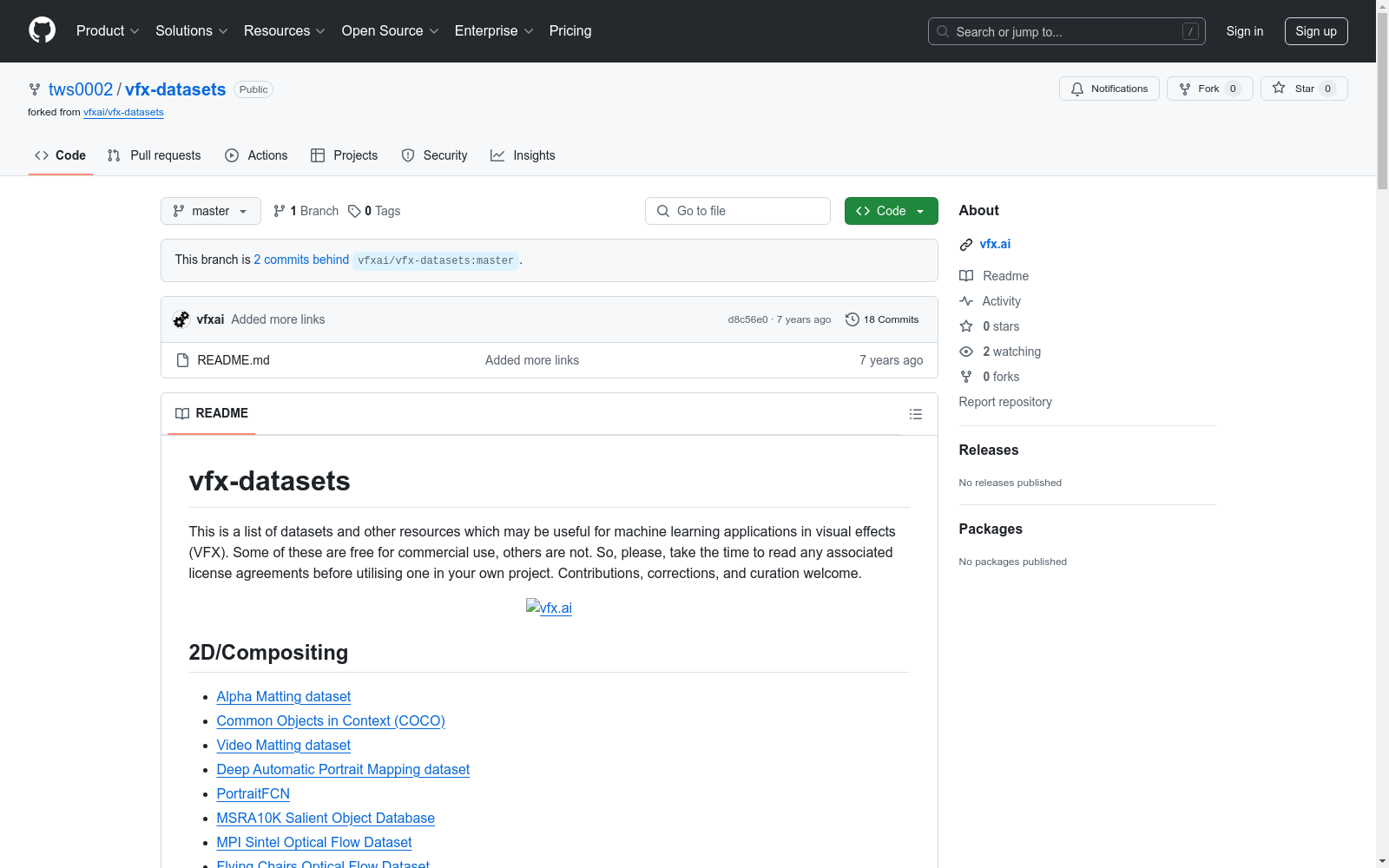Open vfx-datasets repository title link
1389x868 pixels.
[175, 89]
